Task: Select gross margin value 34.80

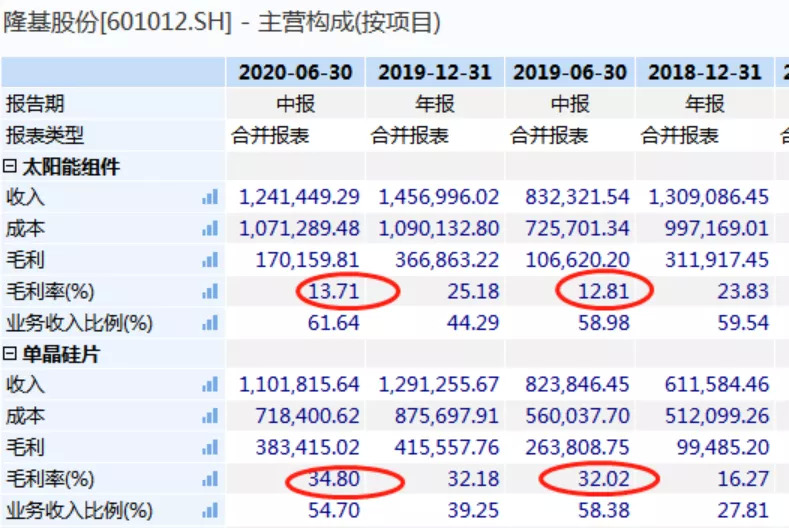Action: [334, 479]
